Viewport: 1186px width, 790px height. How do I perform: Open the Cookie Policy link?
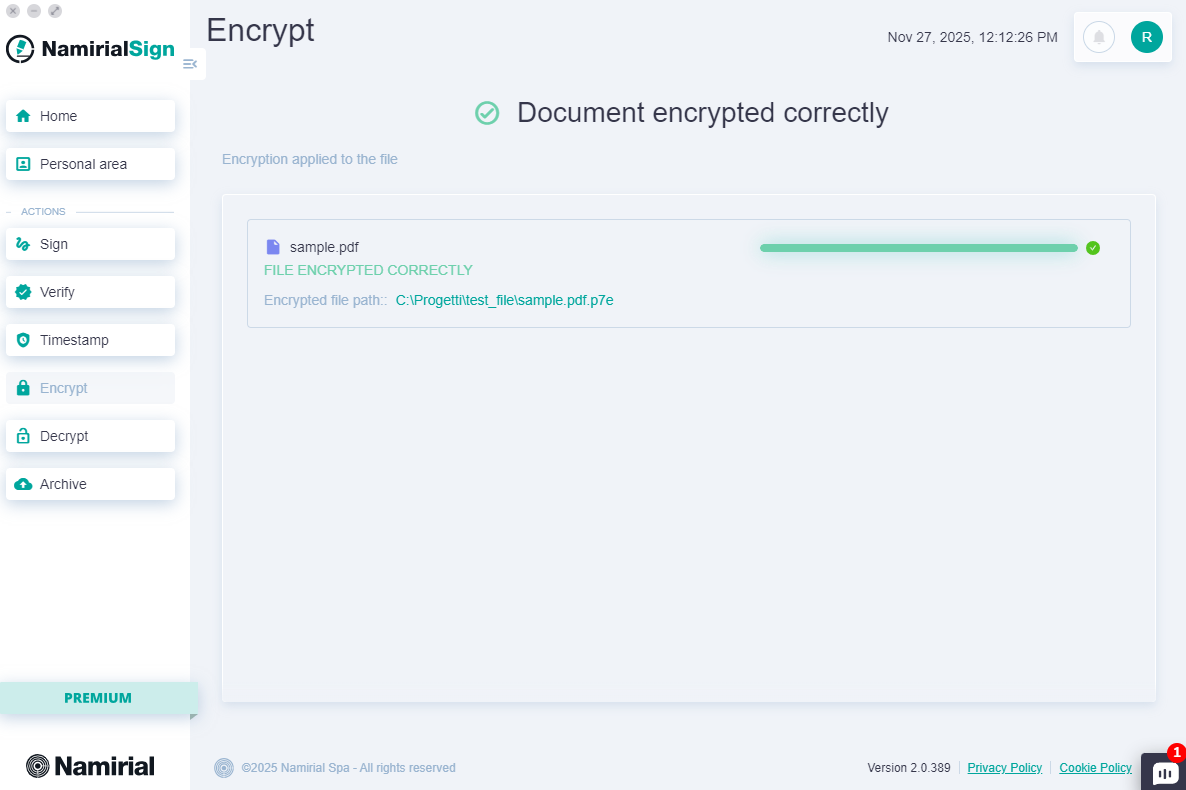click(1095, 767)
